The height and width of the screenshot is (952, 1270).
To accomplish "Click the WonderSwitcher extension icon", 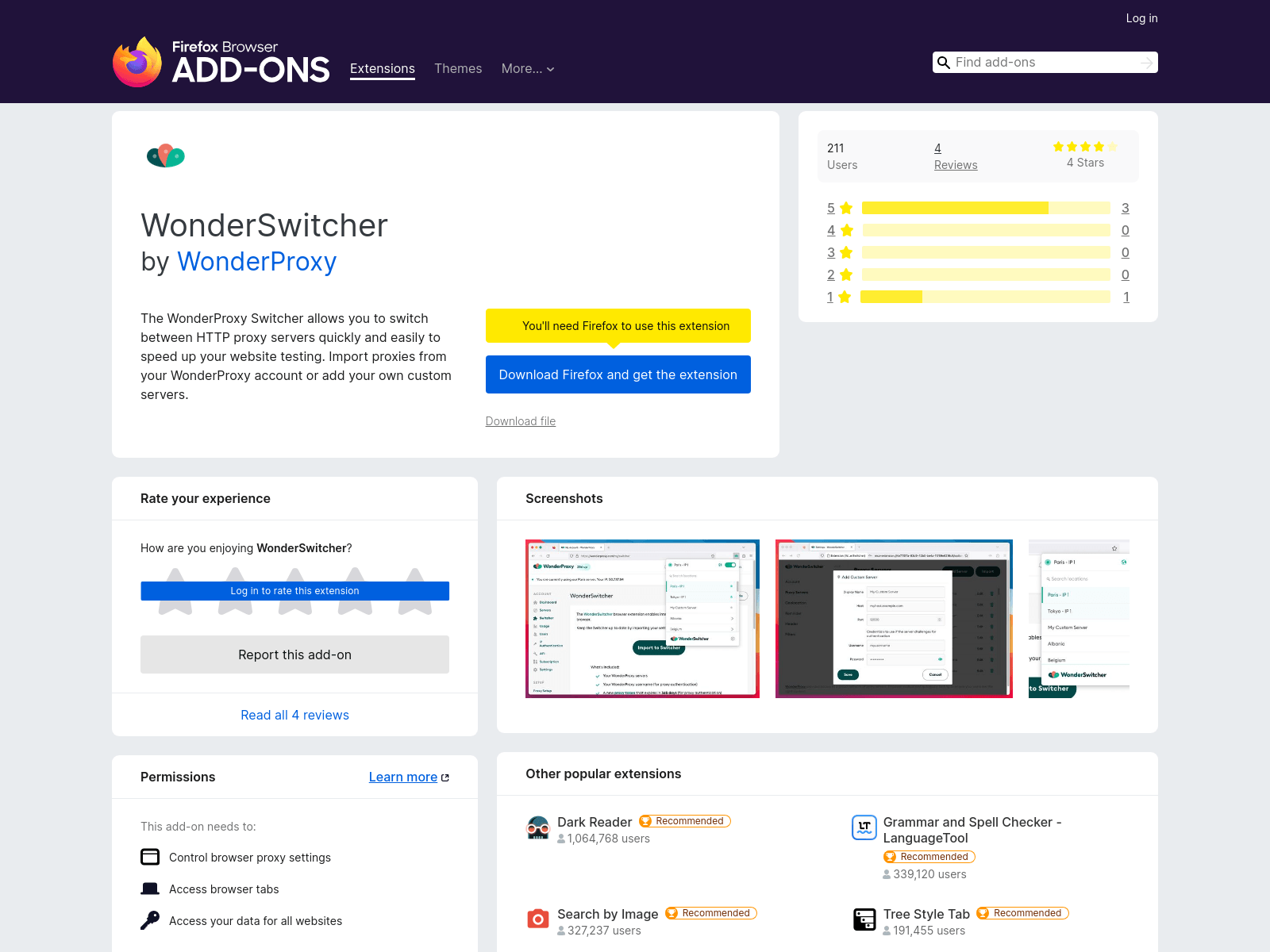I will pyautogui.click(x=166, y=155).
